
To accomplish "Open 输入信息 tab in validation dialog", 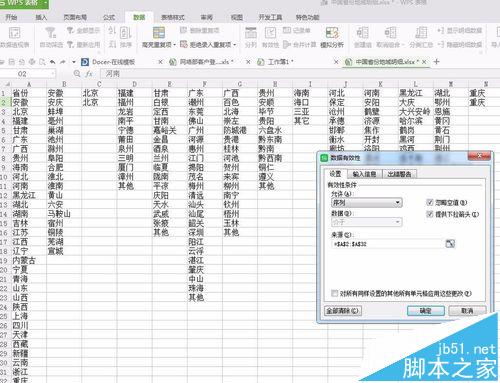I will pyautogui.click(x=364, y=174).
